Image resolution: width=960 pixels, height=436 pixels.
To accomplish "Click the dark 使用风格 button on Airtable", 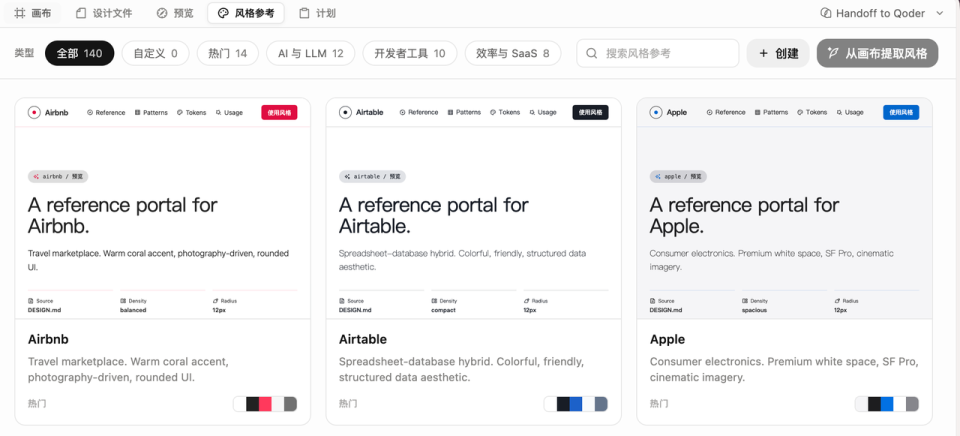I will (591, 113).
